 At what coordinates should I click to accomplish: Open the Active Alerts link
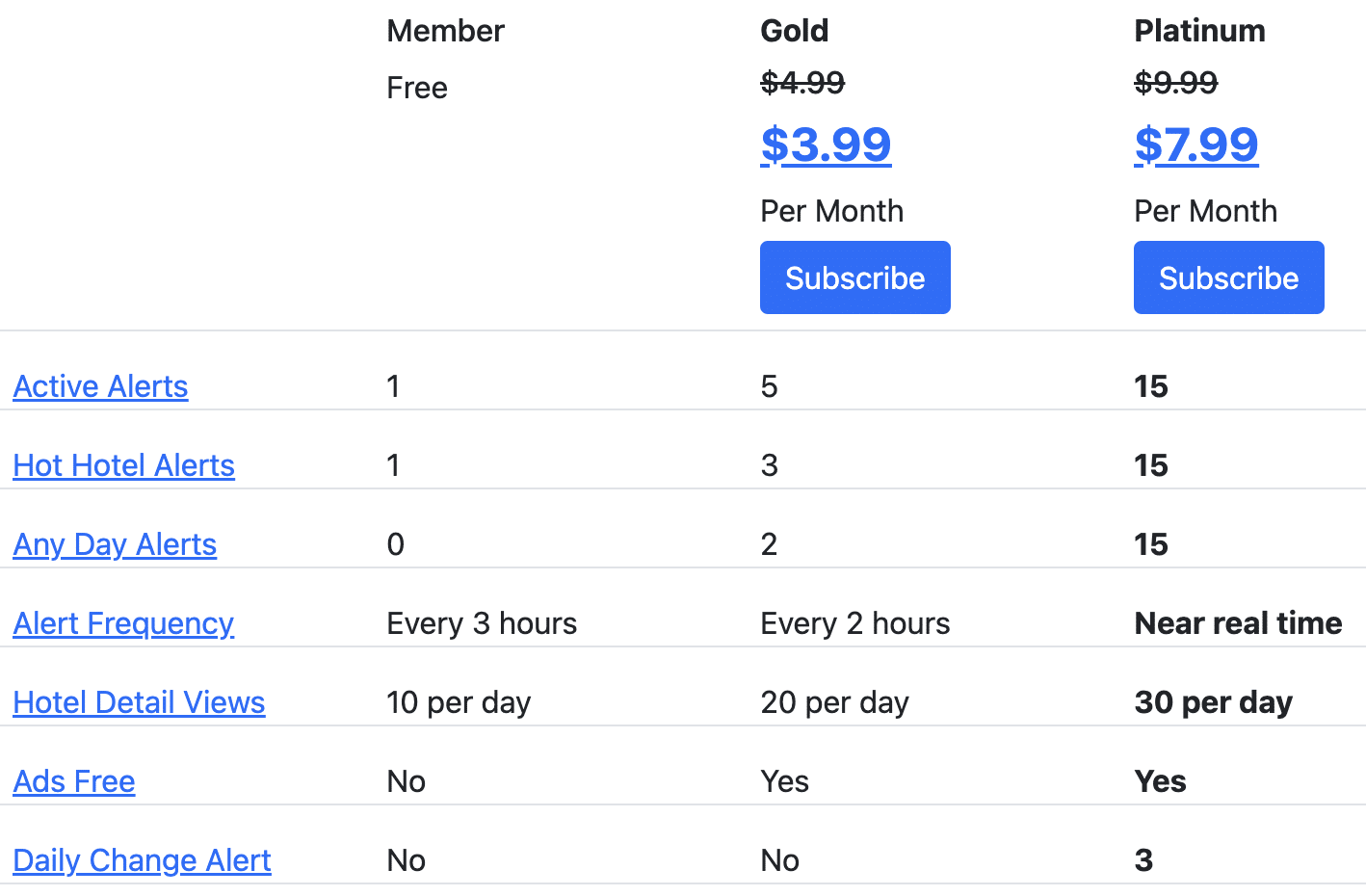(x=100, y=386)
